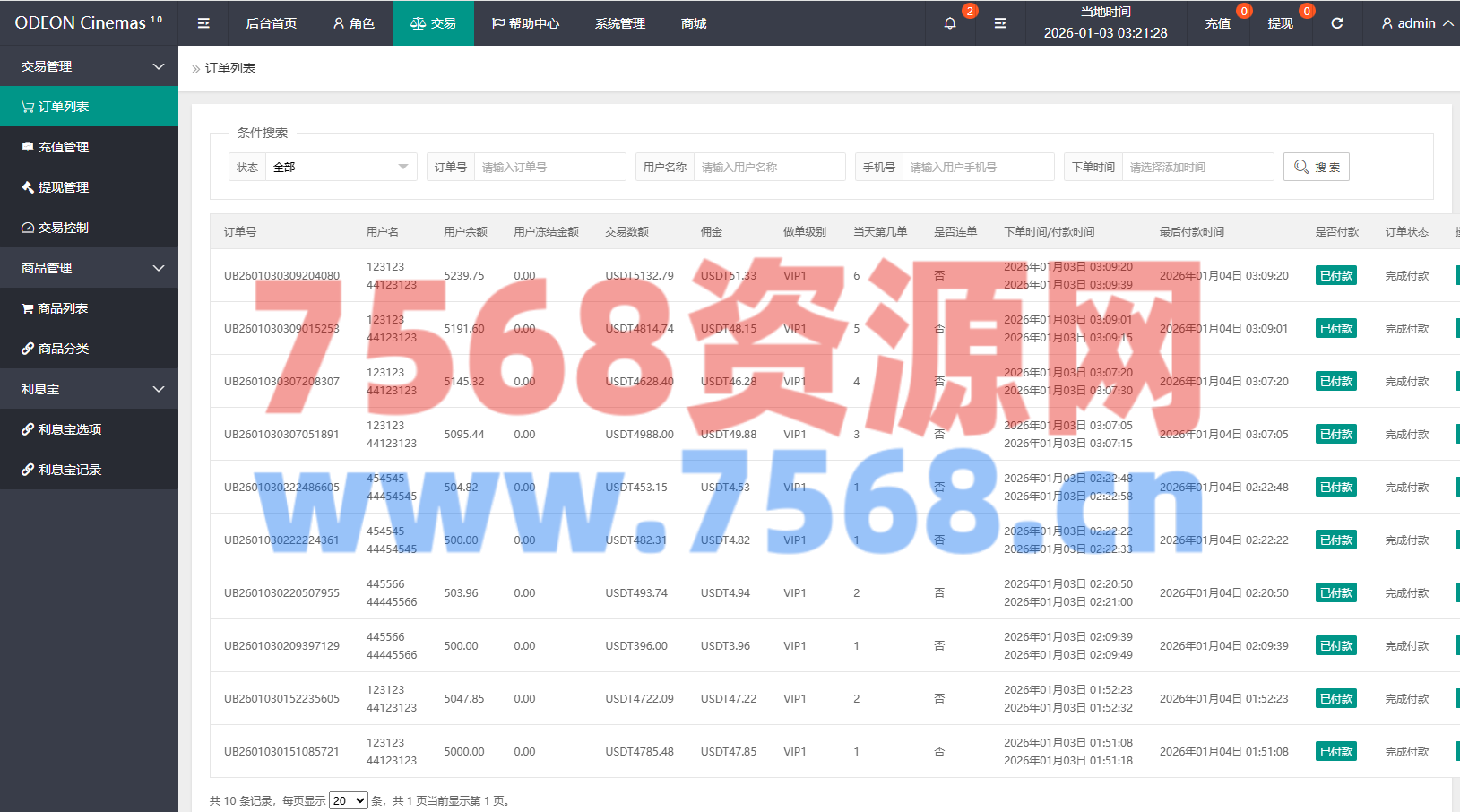Select the 交易 top navigation tab

point(433,23)
